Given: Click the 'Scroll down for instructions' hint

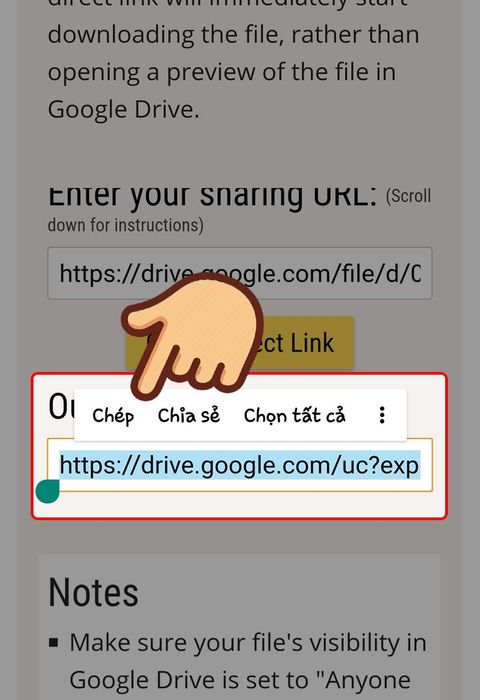Looking at the screenshot, I should tap(239, 210).
